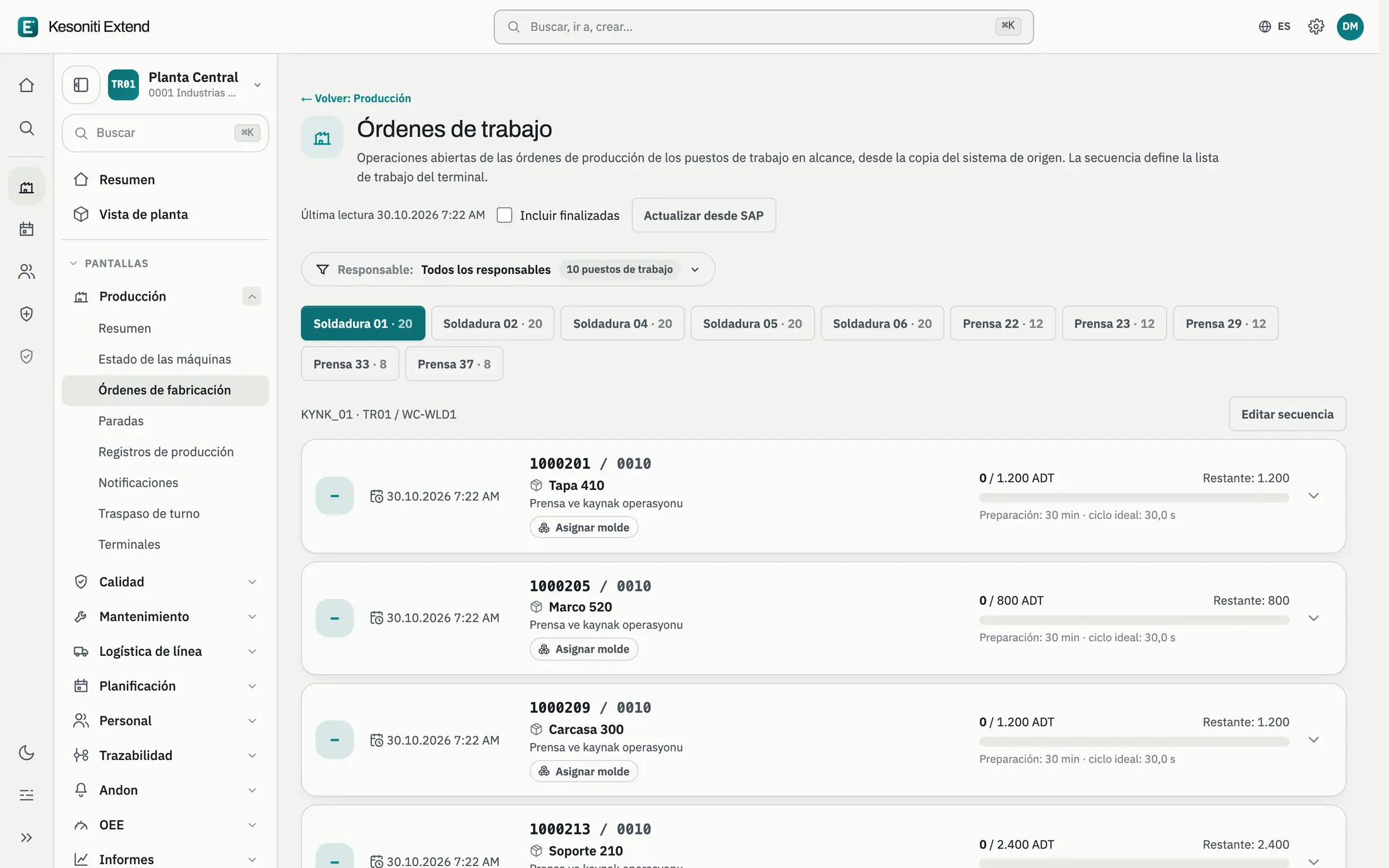Enable the Incluir finalizadas checkbox

point(504,215)
